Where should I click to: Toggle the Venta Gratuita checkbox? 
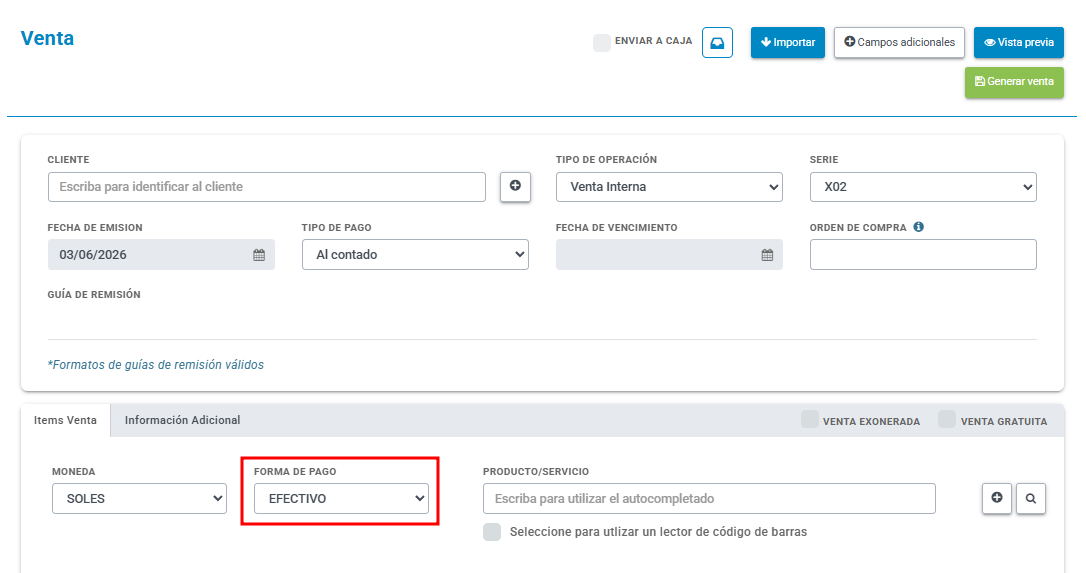tap(947, 419)
